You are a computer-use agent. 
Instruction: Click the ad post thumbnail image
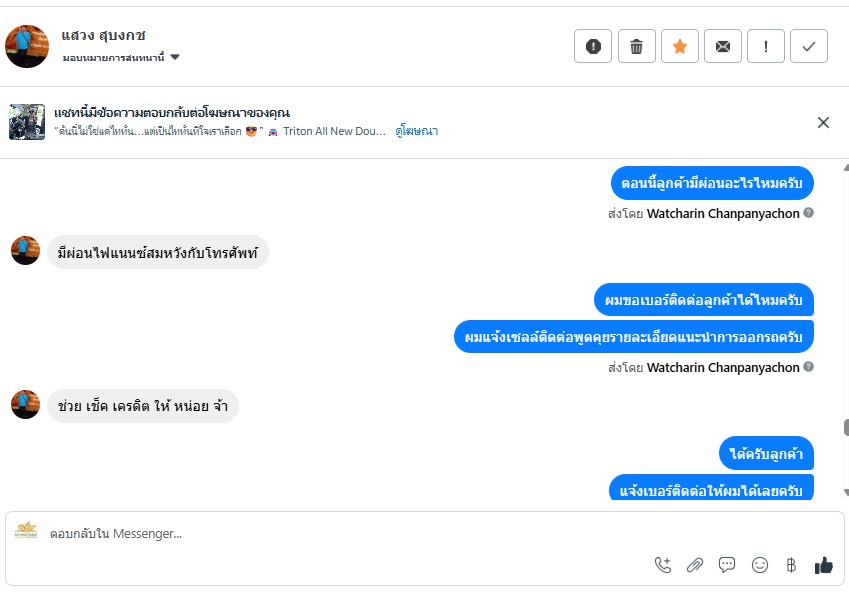(x=27, y=122)
